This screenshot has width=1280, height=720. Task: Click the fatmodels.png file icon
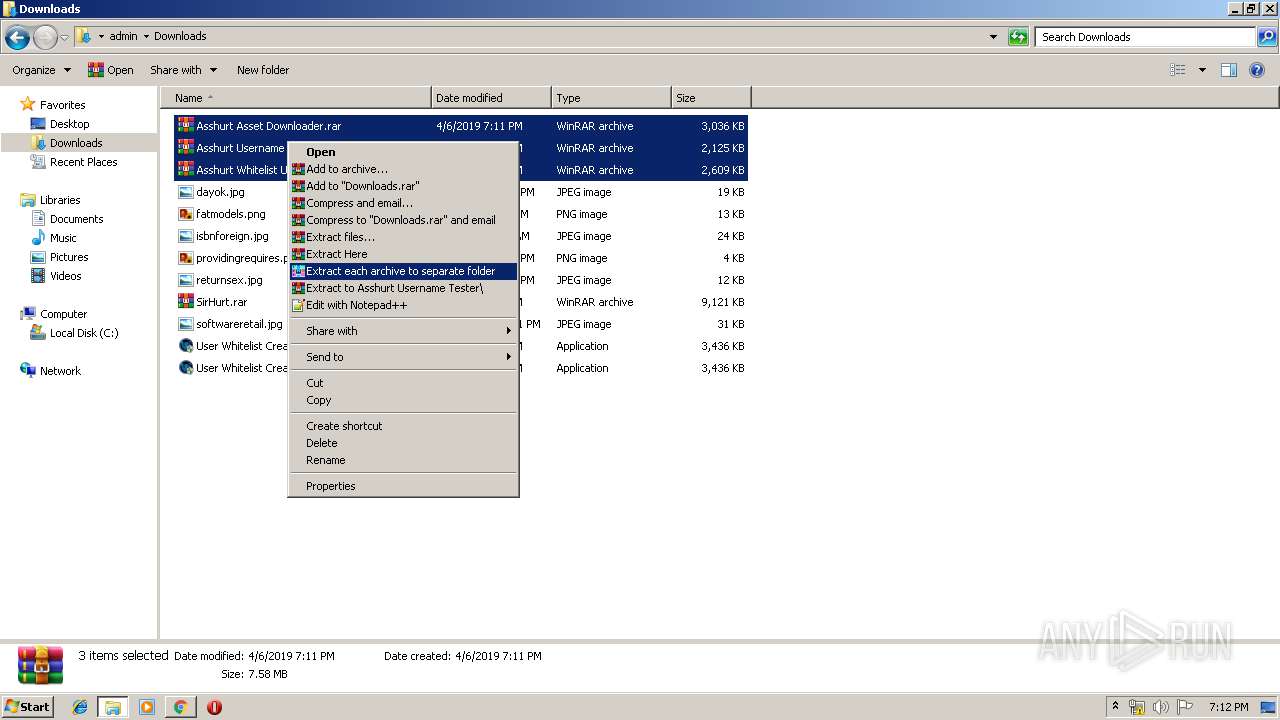(x=185, y=214)
